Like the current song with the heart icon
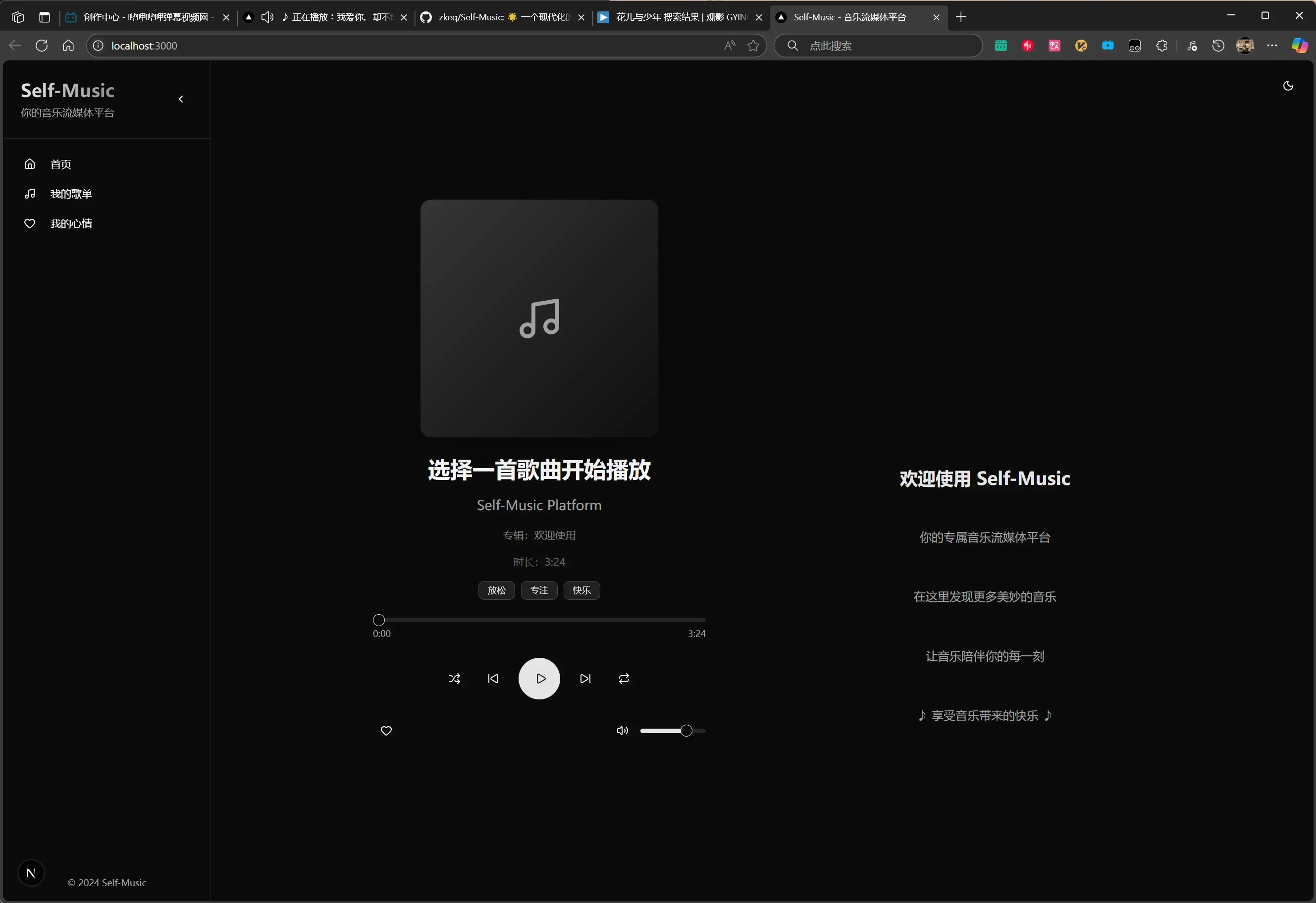 (386, 731)
